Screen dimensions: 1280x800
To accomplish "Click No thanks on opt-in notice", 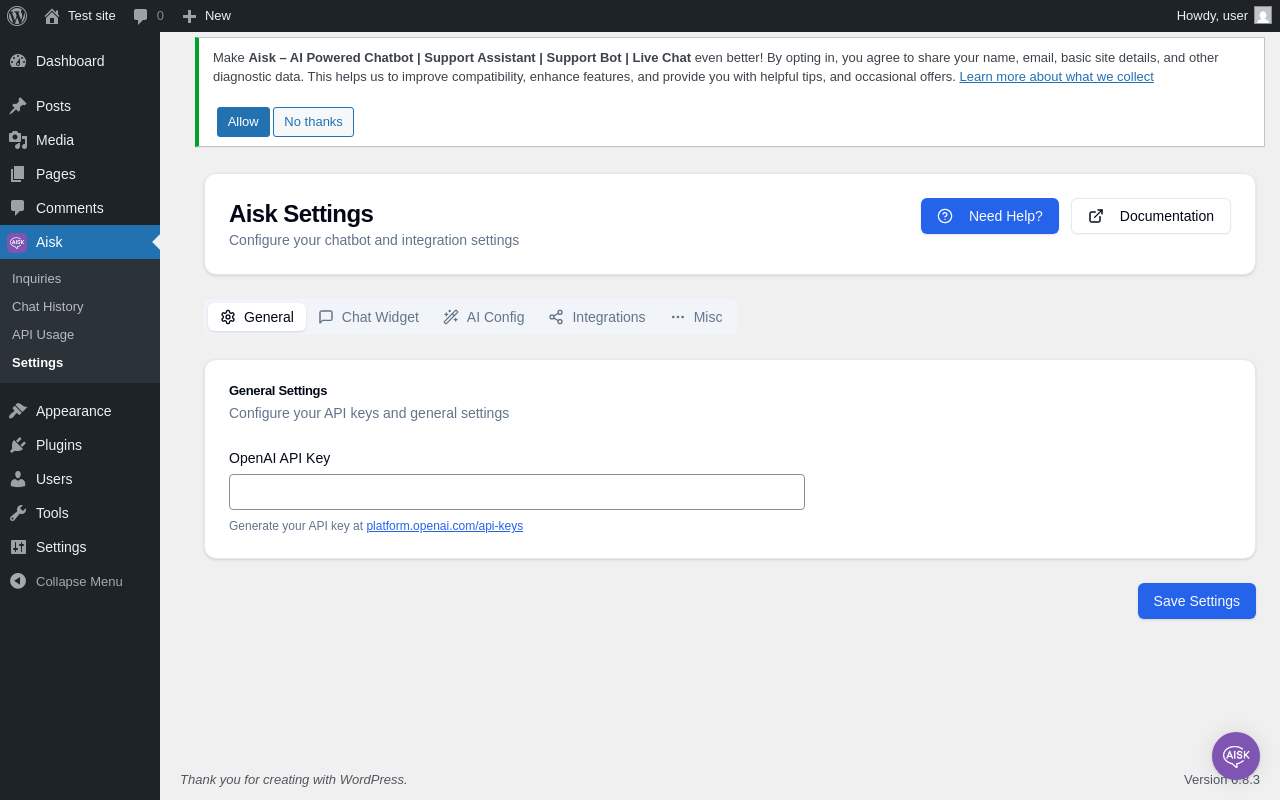I will pos(313,122).
